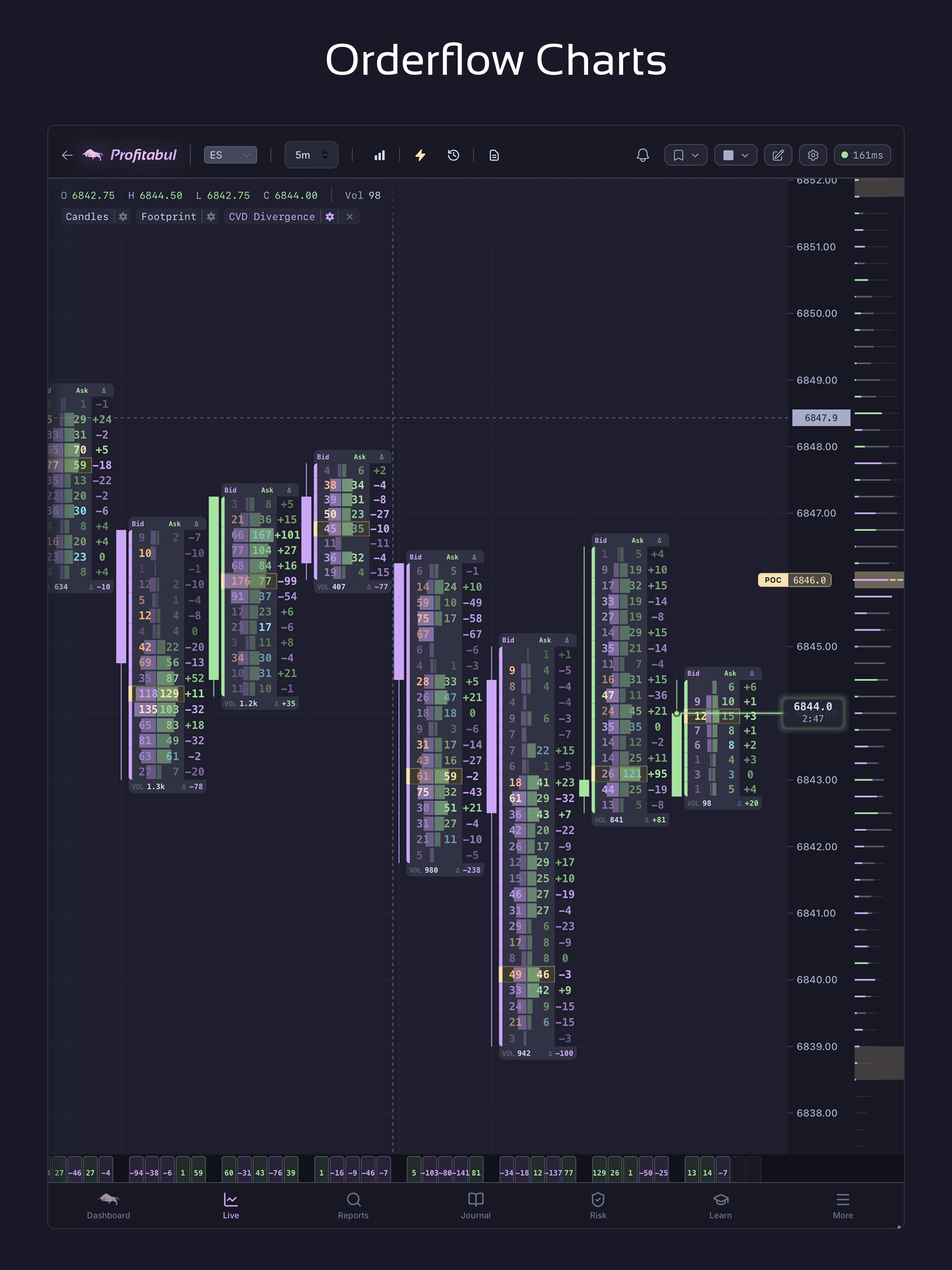Click the VOL 942 footprint summary
Image resolution: width=952 pixels, height=1270 pixels.
click(538, 1054)
